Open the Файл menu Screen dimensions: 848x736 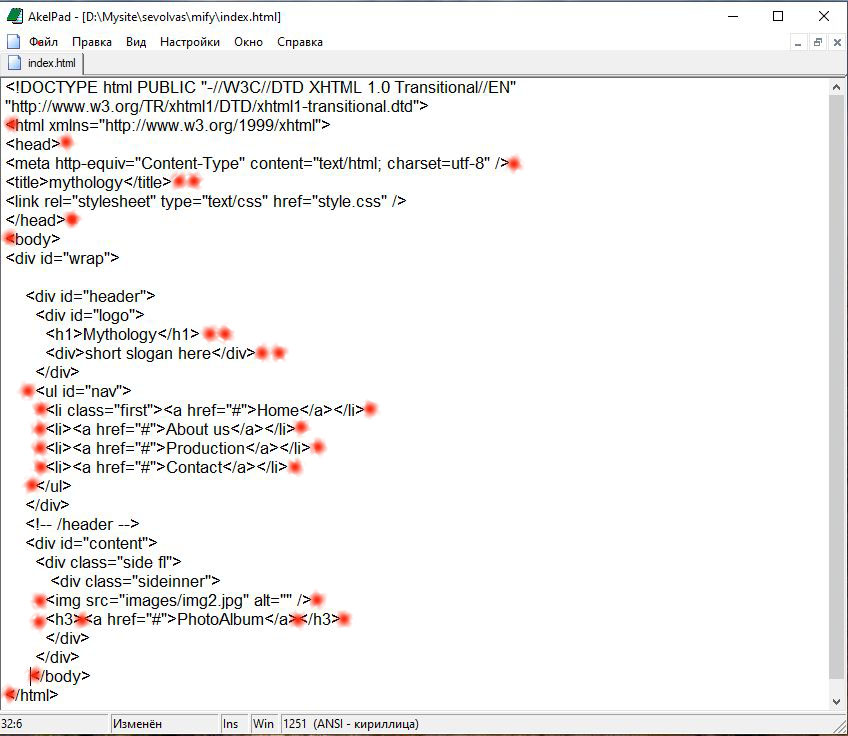tap(43, 42)
